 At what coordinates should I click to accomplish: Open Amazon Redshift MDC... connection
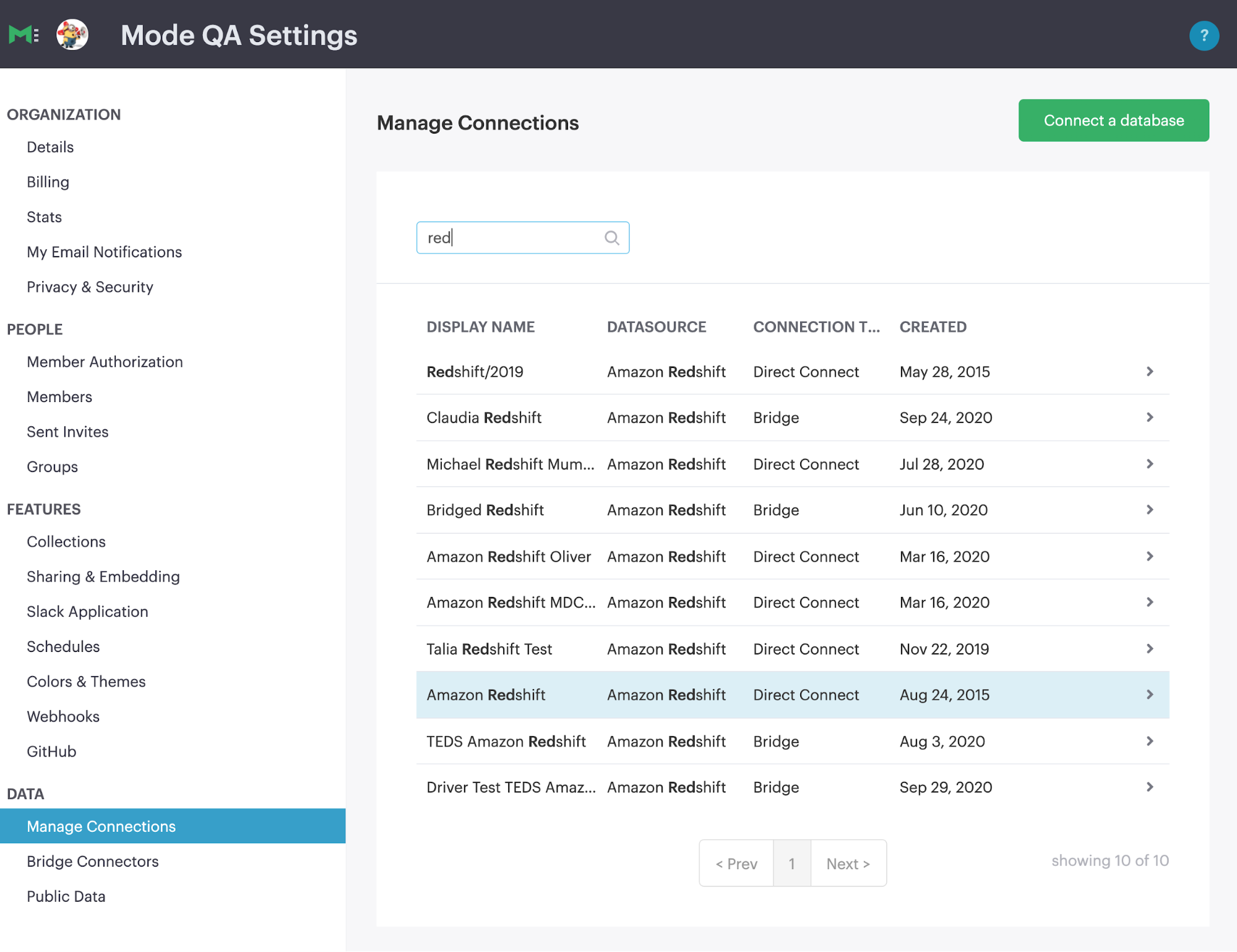[793, 602]
